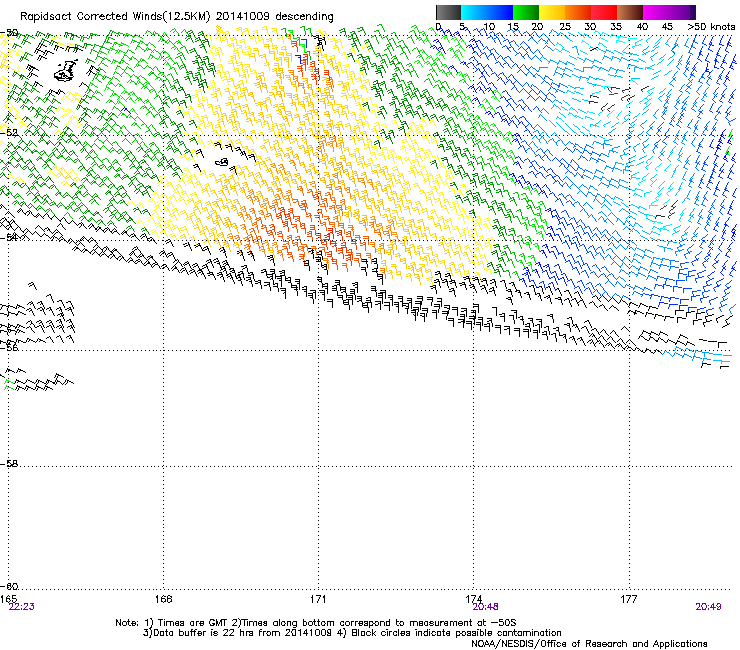Click the 'Black circles indicate possible contamination' note
This screenshot has width=740, height=650.
(x=448, y=633)
